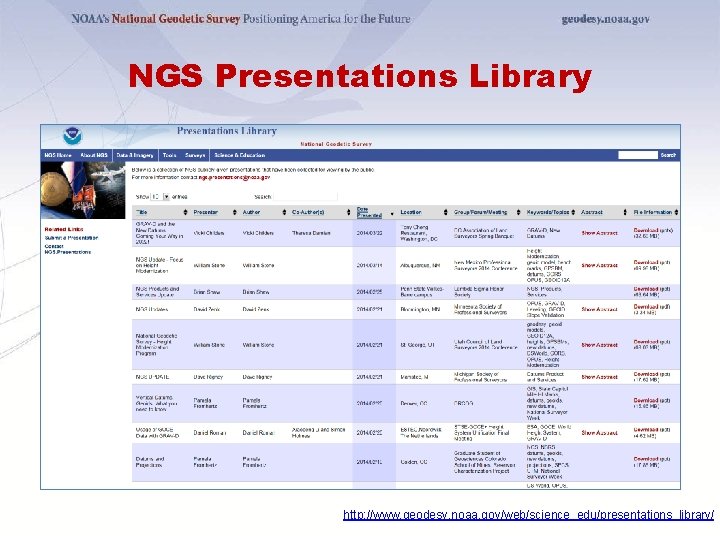This screenshot has height=540, width=720.
Task: Open the Surveys menu item
Action: pyautogui.click(x=195, y=155)
